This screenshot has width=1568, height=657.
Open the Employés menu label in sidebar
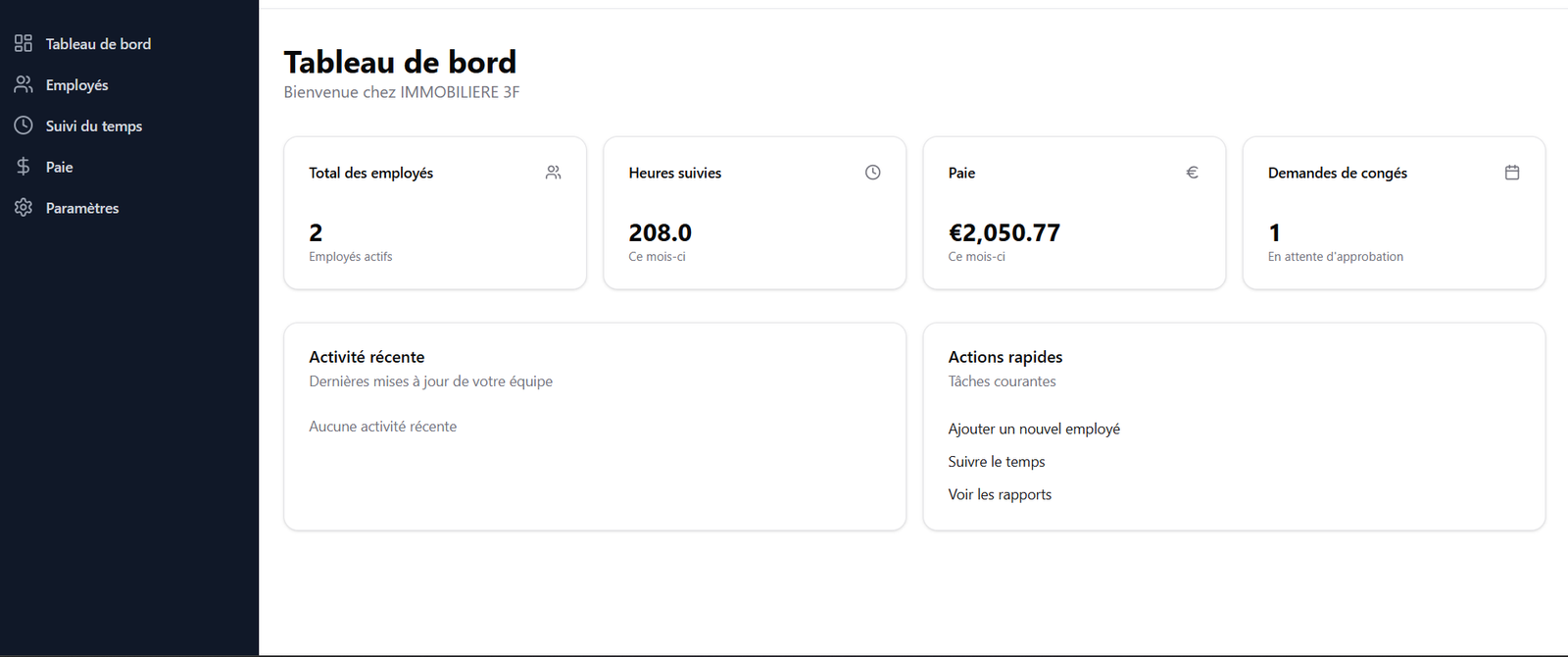tap(76, 85)
